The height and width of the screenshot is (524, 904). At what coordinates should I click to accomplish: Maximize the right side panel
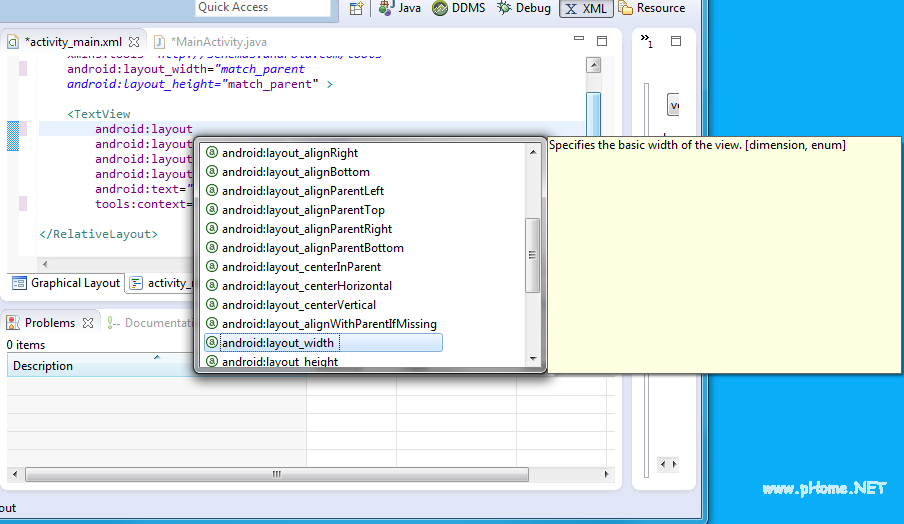[676, 41]
